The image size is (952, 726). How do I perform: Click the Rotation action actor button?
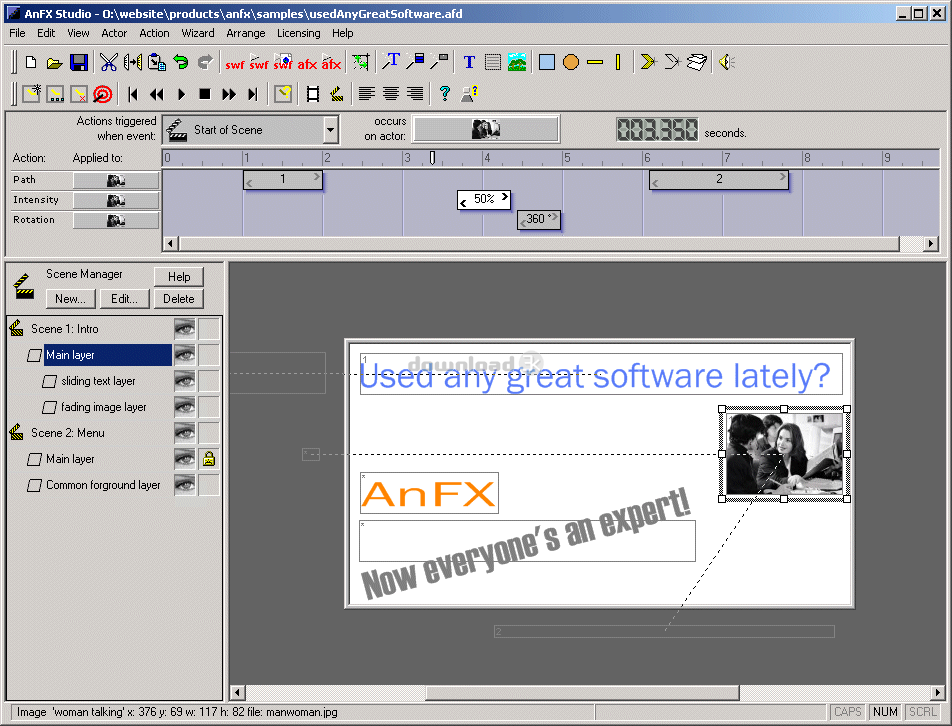point(116,220)
